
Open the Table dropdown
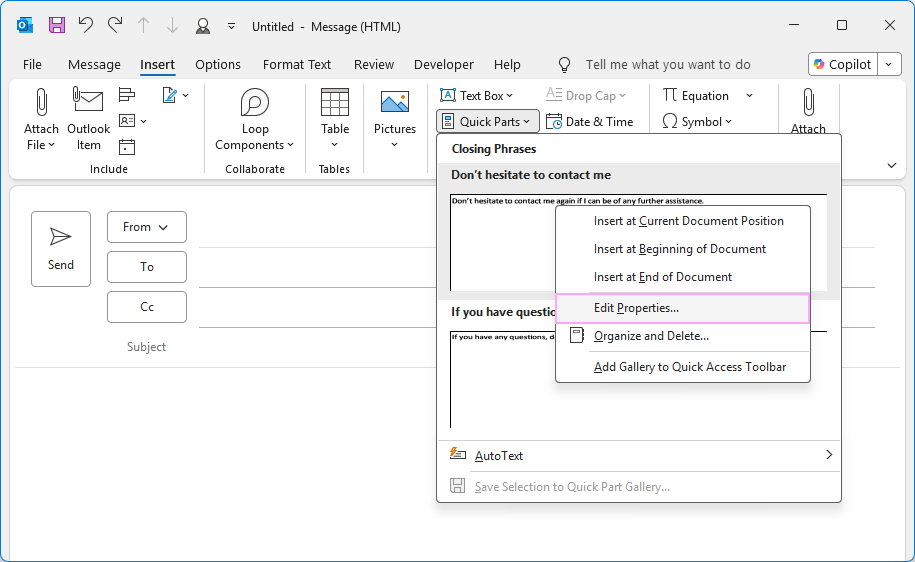pyautogui.click(x=334, y=120)
